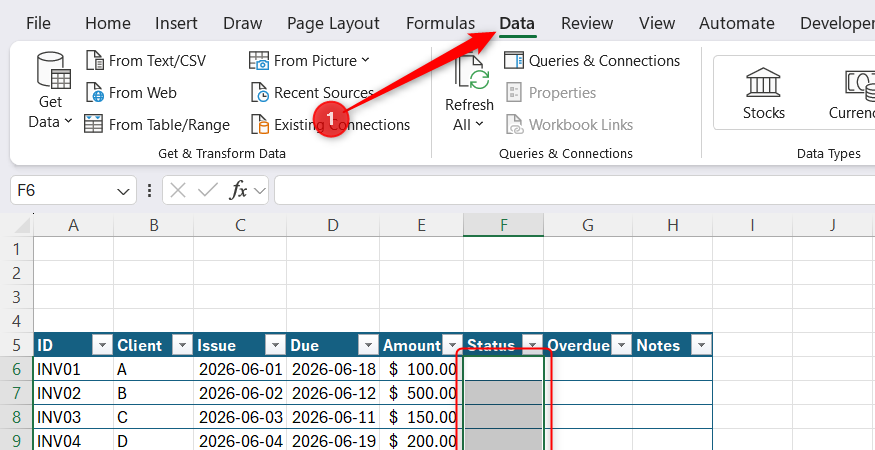Open ID column filter dropdown

pos(103,346)
